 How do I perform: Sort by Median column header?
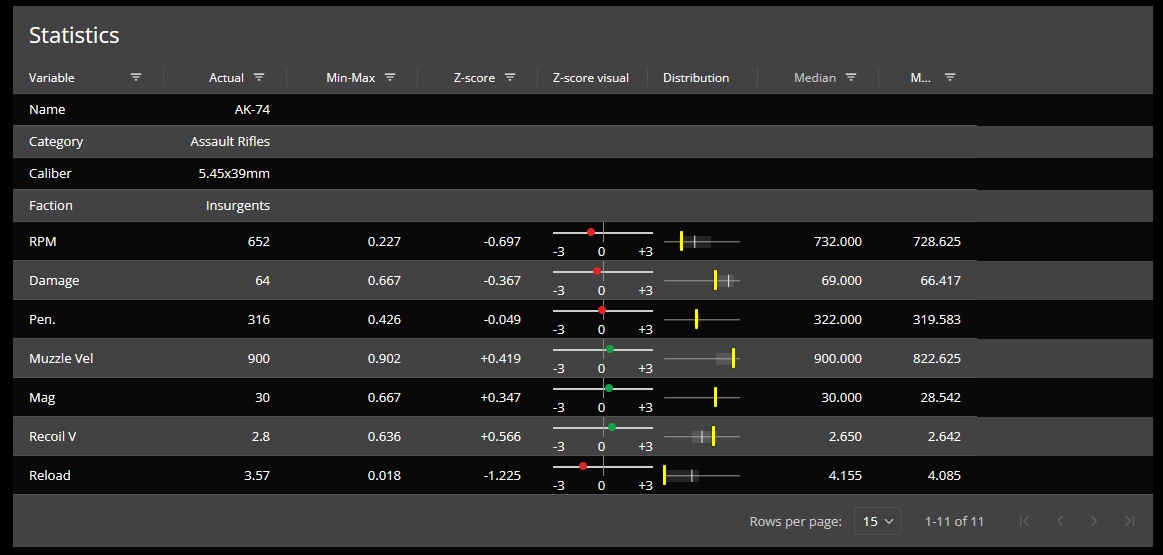coord(814,77)
